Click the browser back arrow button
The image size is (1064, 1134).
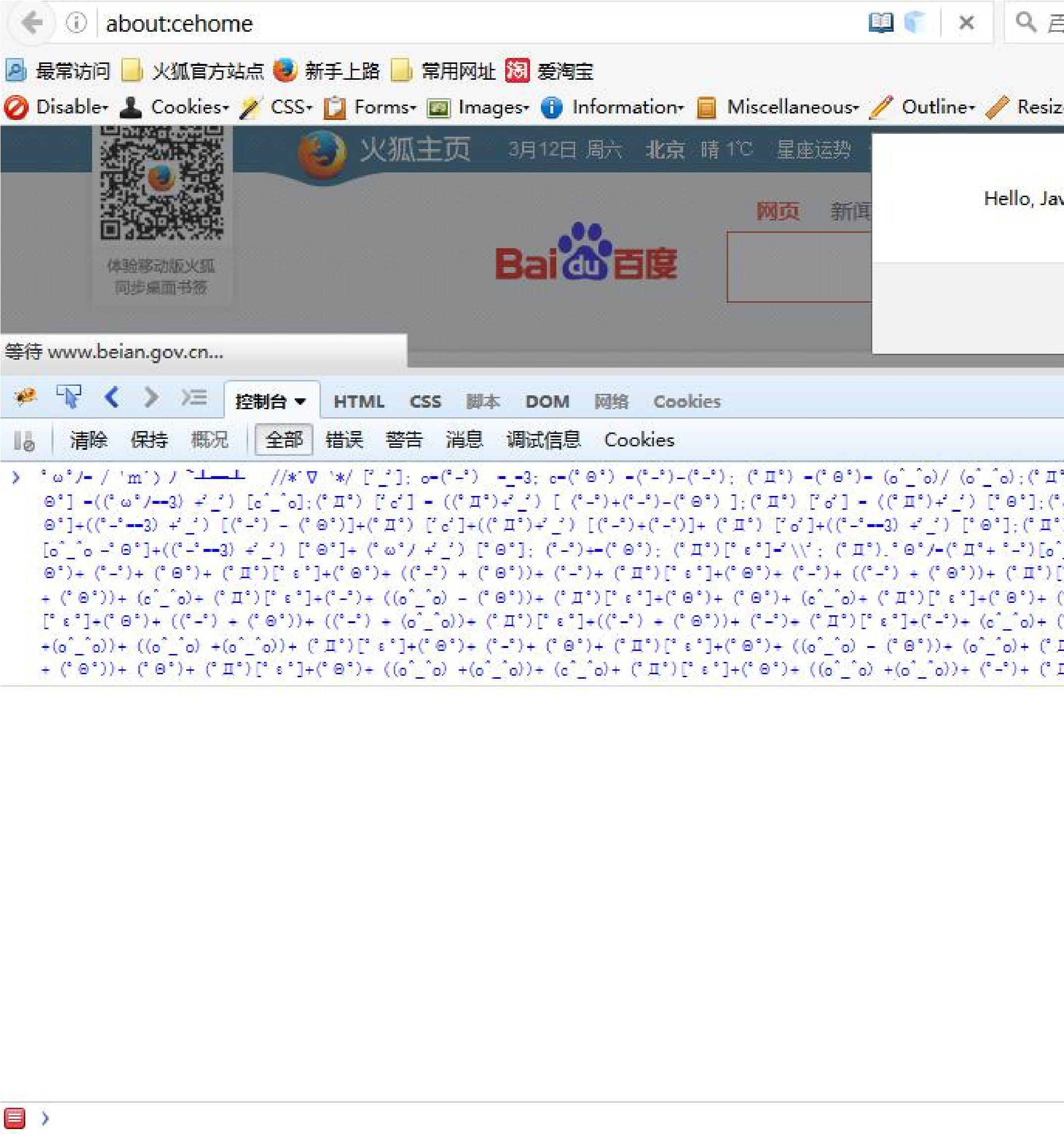(x=32, y=23)
